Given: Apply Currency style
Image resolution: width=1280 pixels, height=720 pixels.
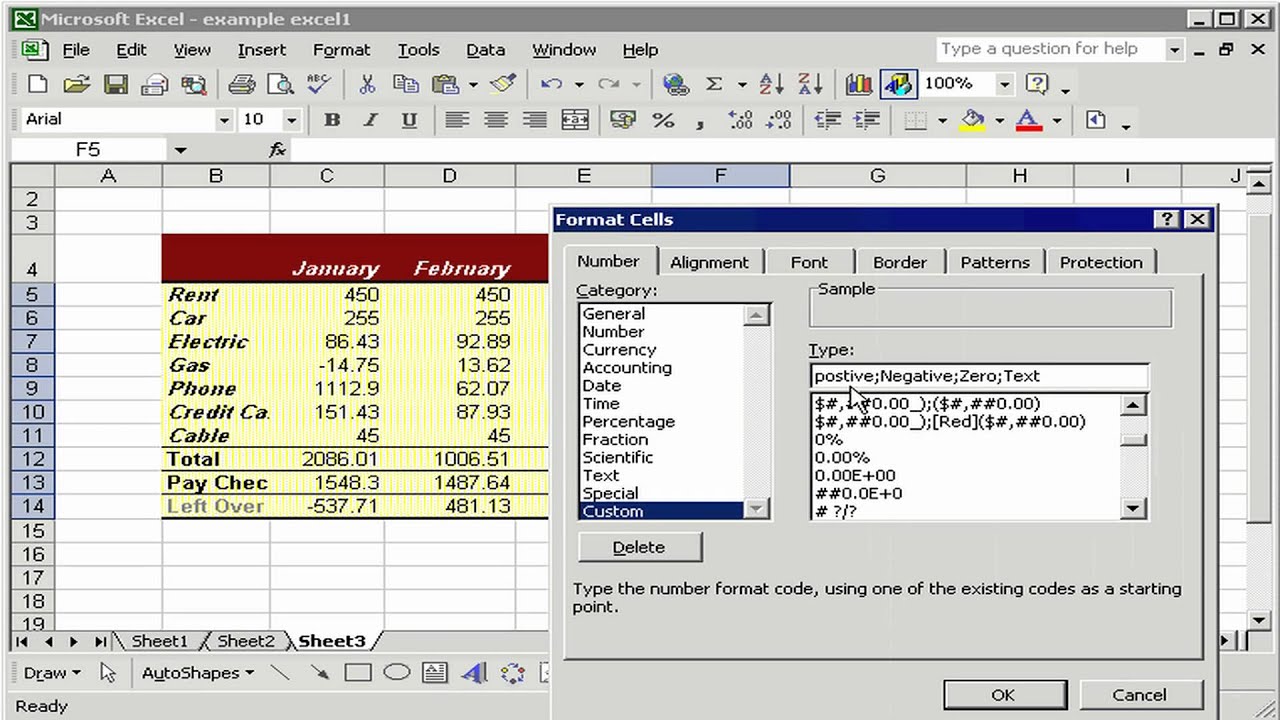Looking at the screenshot, I should point(623,120).
